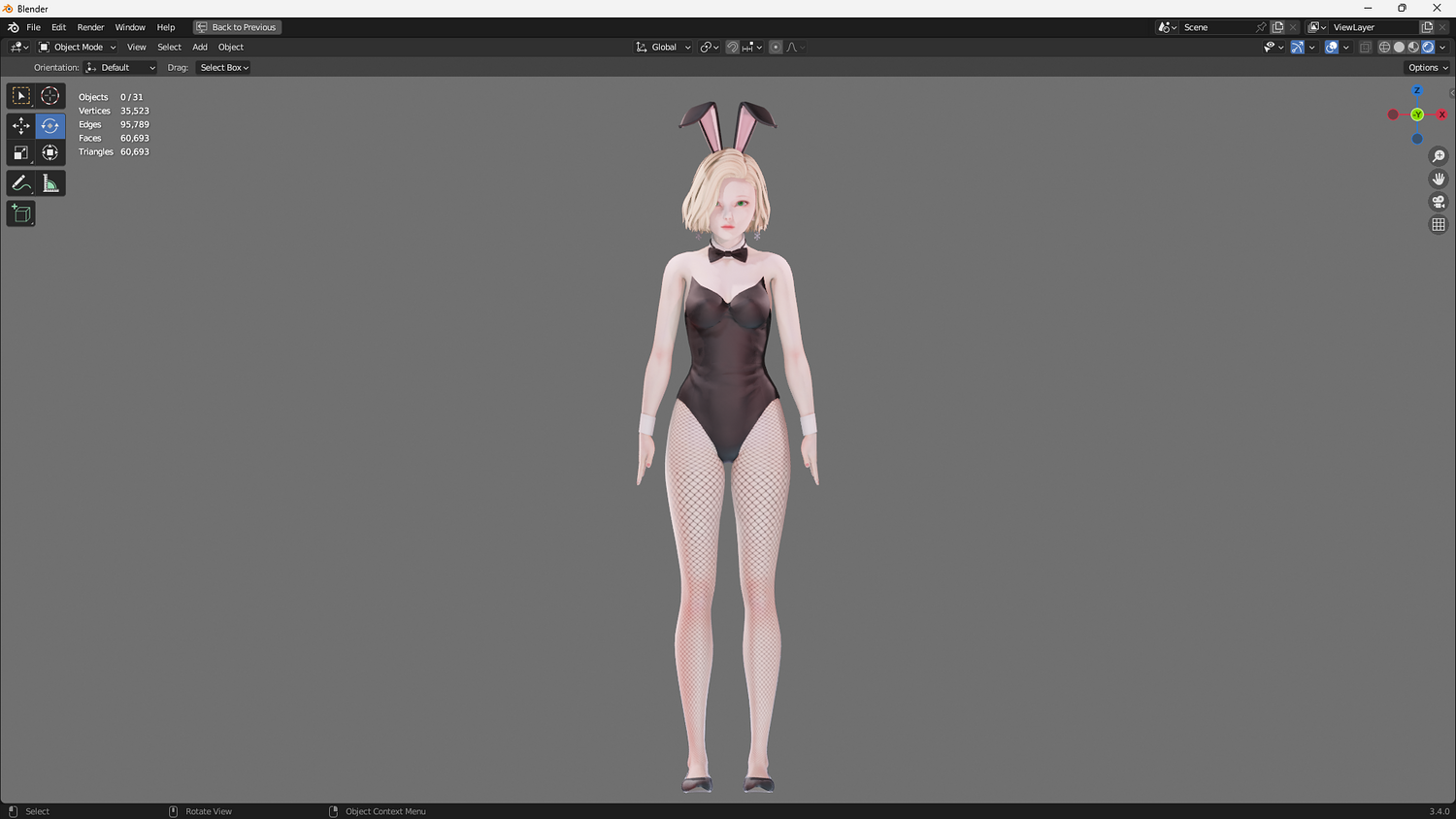Open Global transform orientation dropdown

[663, 47]
